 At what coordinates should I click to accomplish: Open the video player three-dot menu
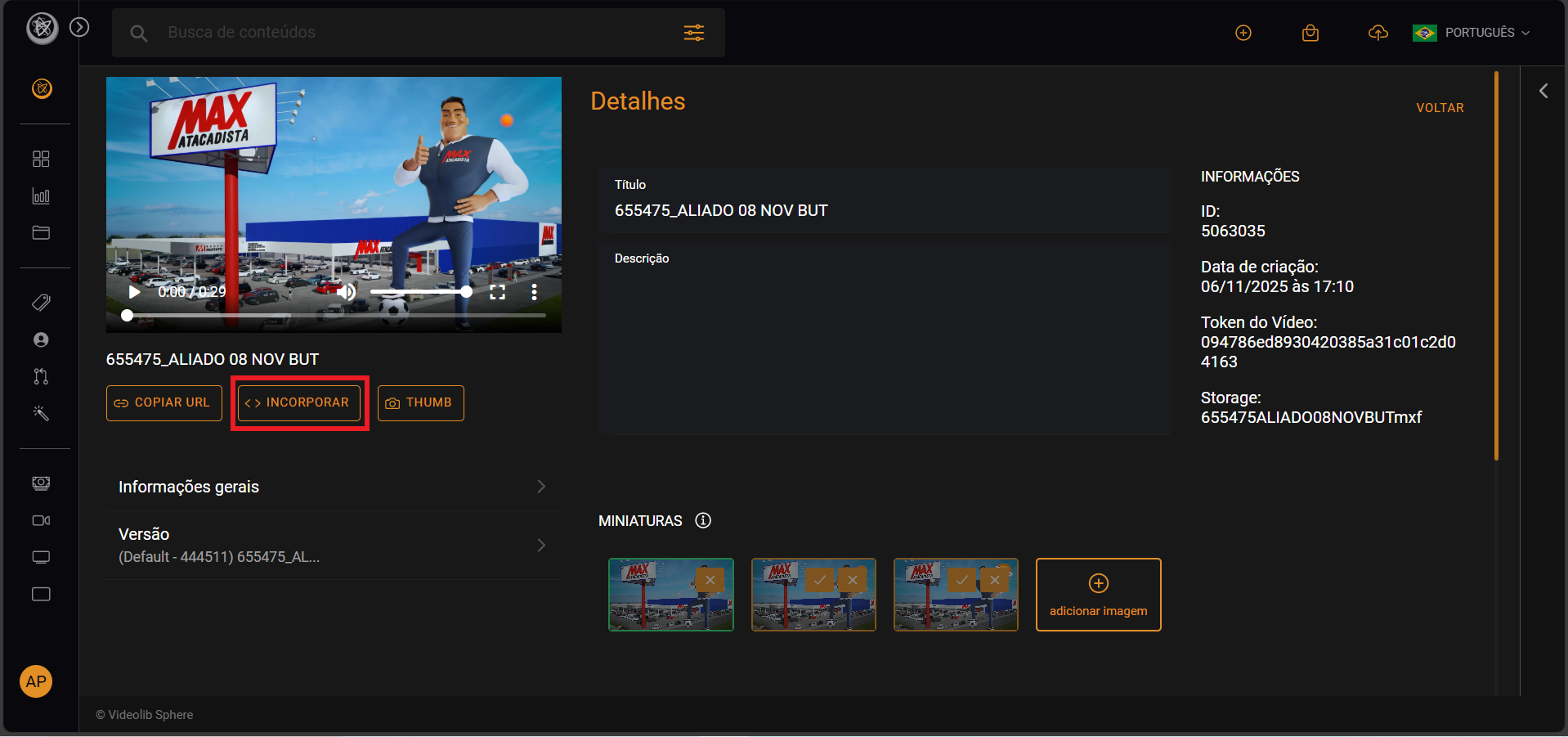tap(534, 292)
